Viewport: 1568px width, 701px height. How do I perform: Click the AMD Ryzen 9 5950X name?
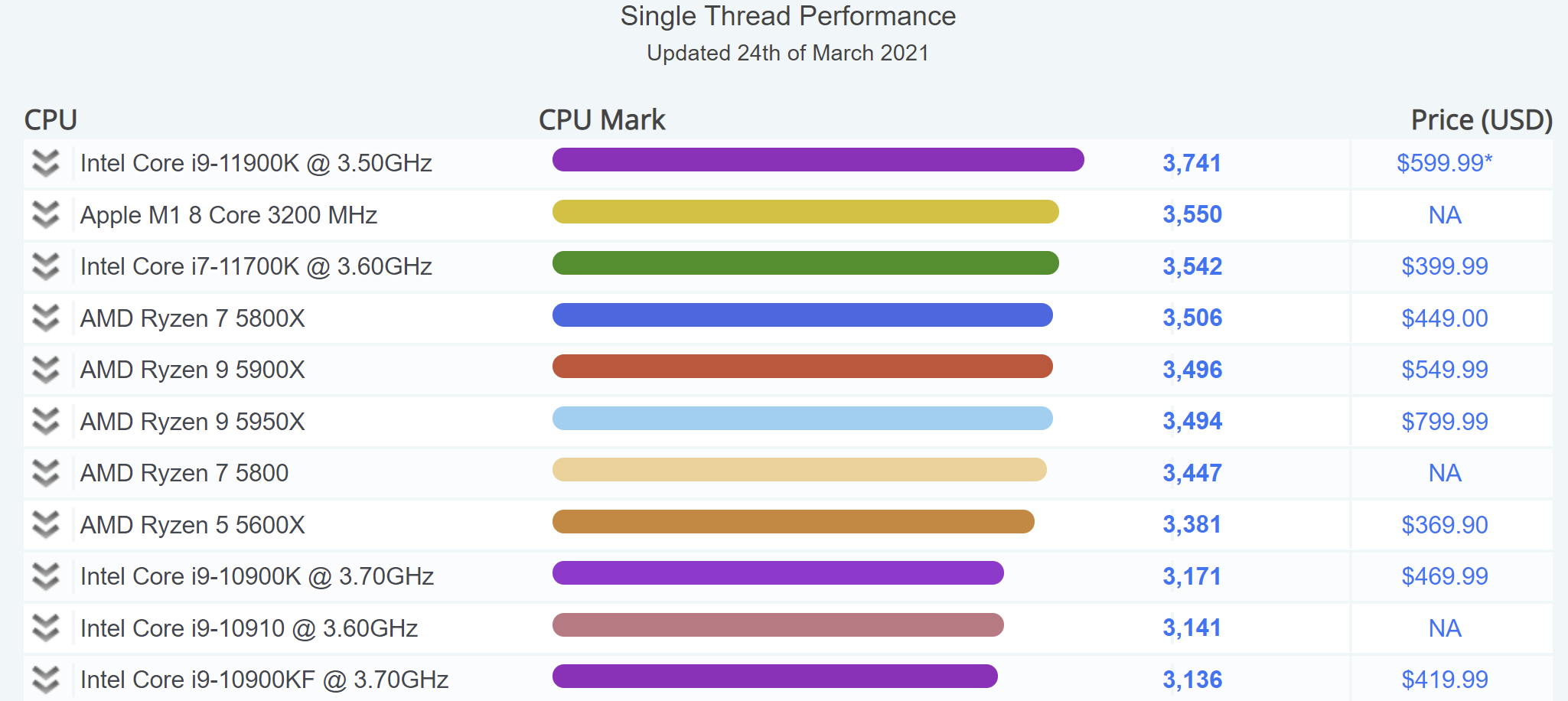point(192,422)
